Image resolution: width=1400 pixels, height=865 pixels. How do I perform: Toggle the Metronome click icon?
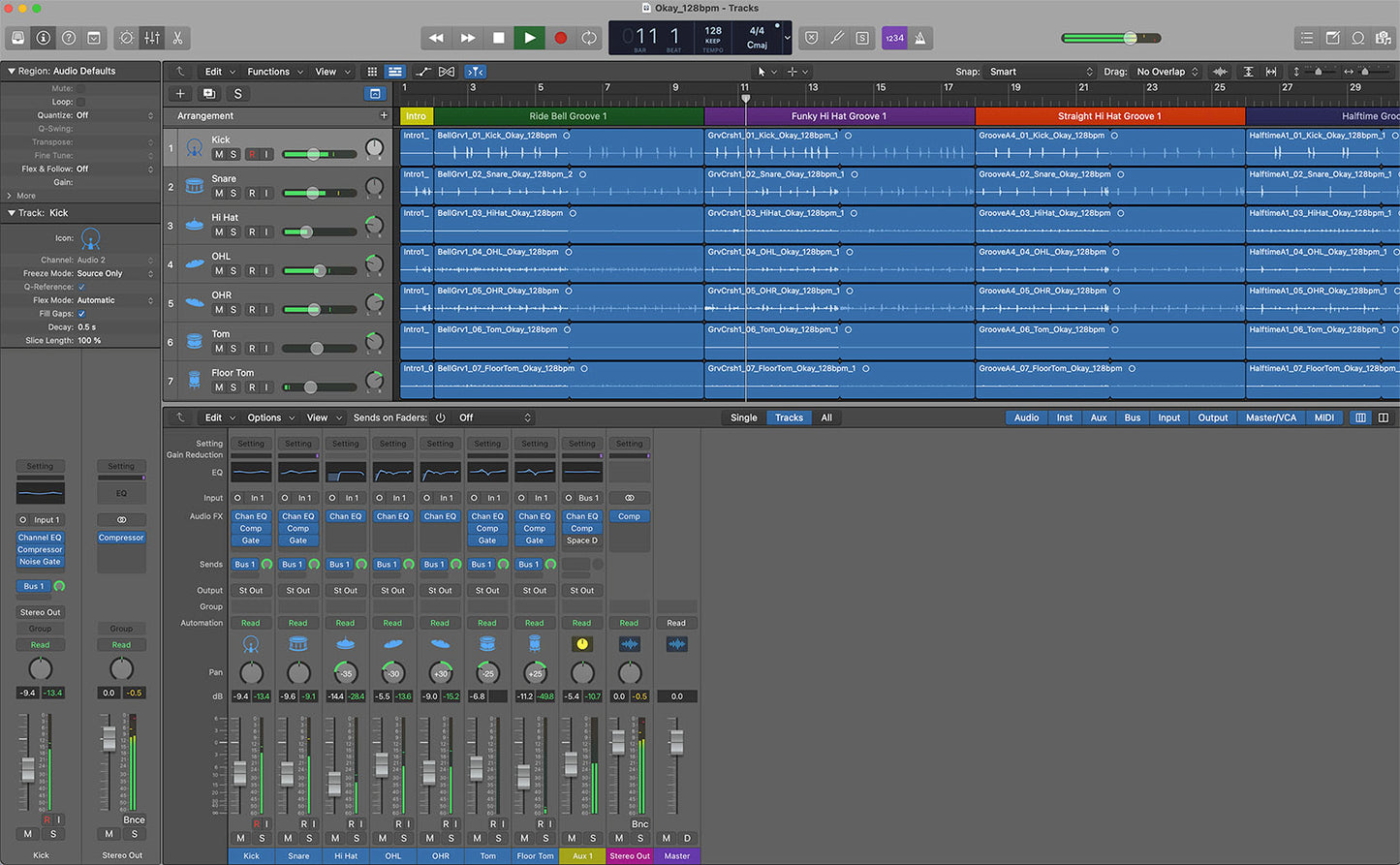(x=919, y=38)
